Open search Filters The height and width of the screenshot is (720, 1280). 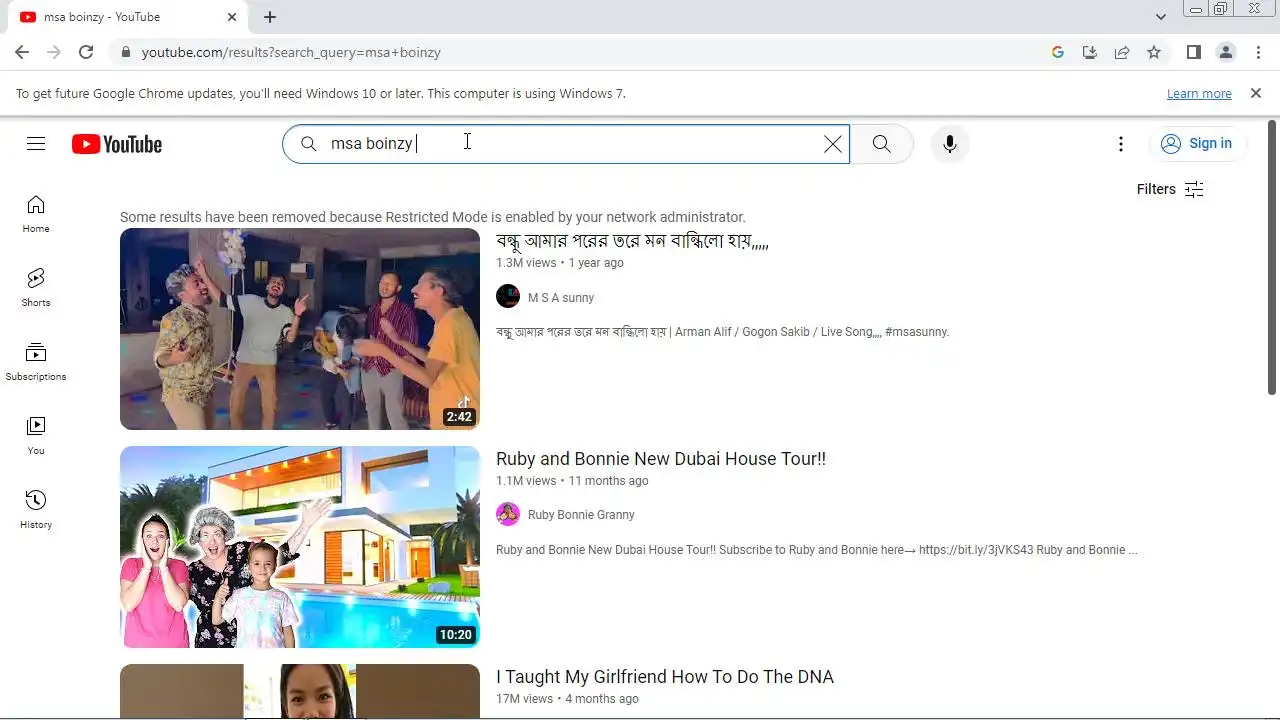[1170, 189]
